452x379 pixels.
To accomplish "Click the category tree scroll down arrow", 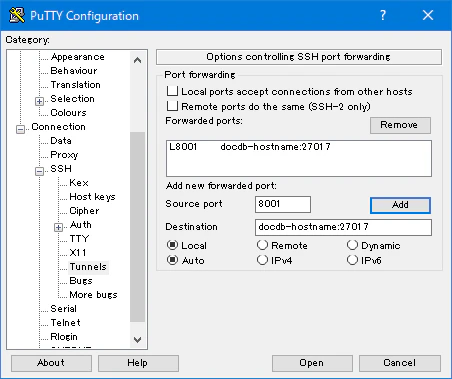I will click(x=137, y=340).
